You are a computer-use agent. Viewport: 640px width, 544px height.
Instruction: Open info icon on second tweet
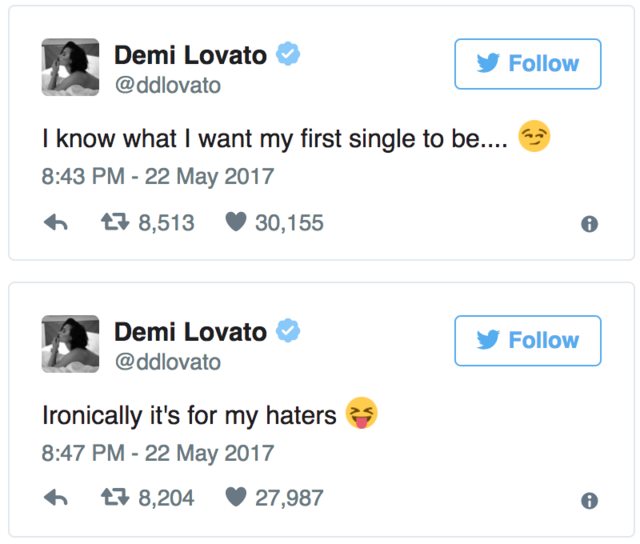click(590, 499)
